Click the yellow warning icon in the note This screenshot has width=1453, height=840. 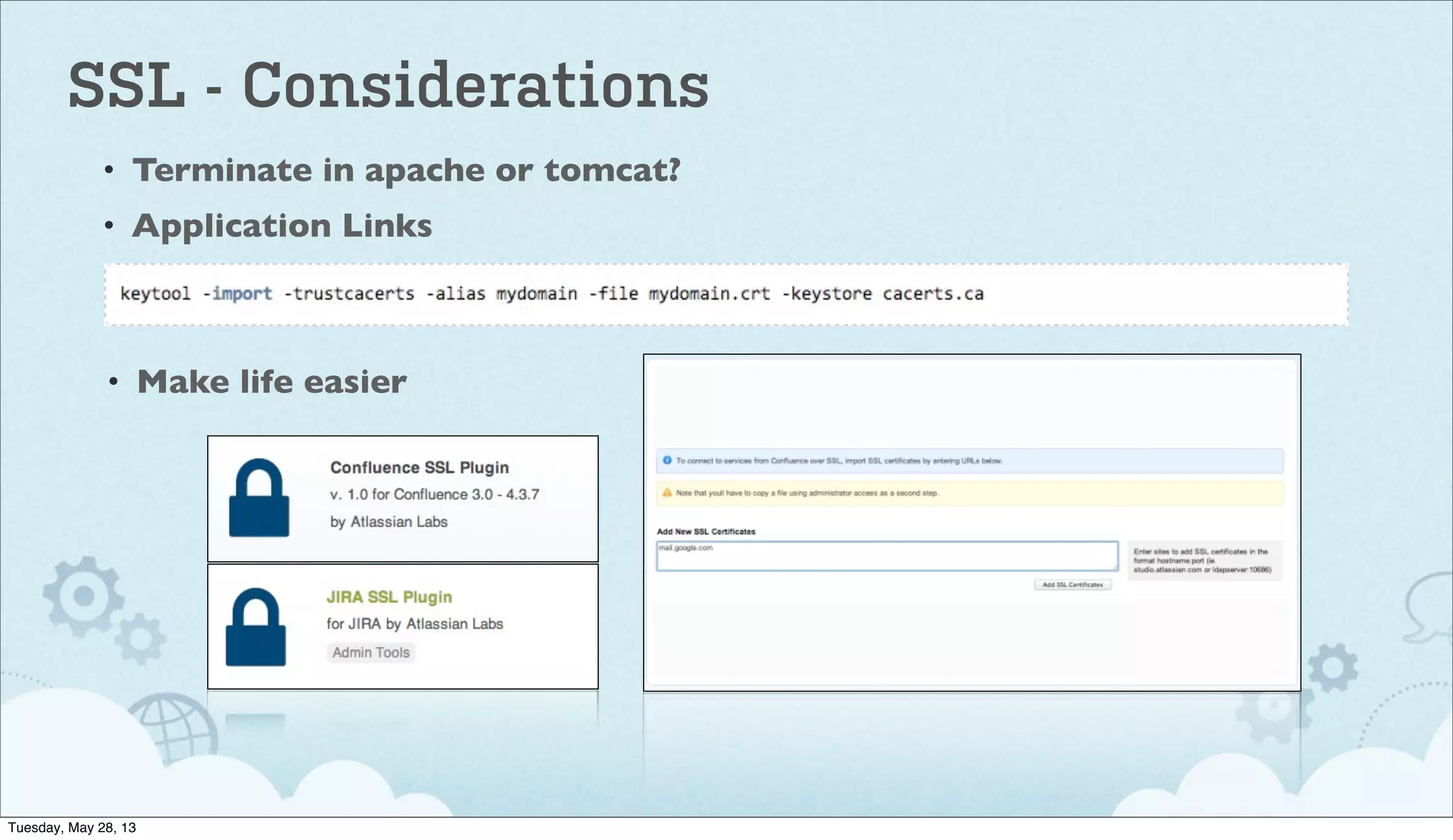pyautogui.click(x=667, y=492)
